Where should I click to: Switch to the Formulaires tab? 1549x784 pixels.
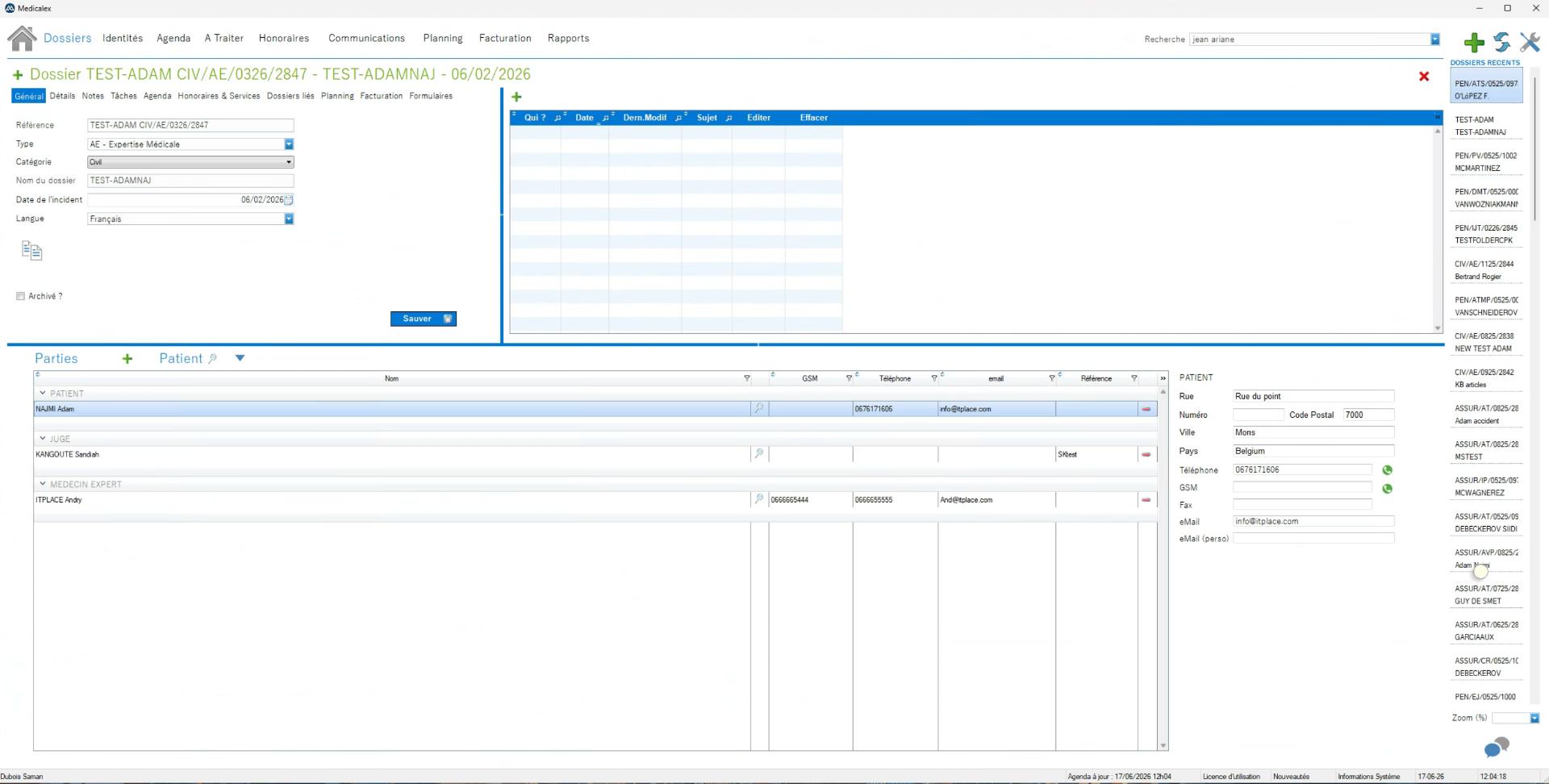431,96
